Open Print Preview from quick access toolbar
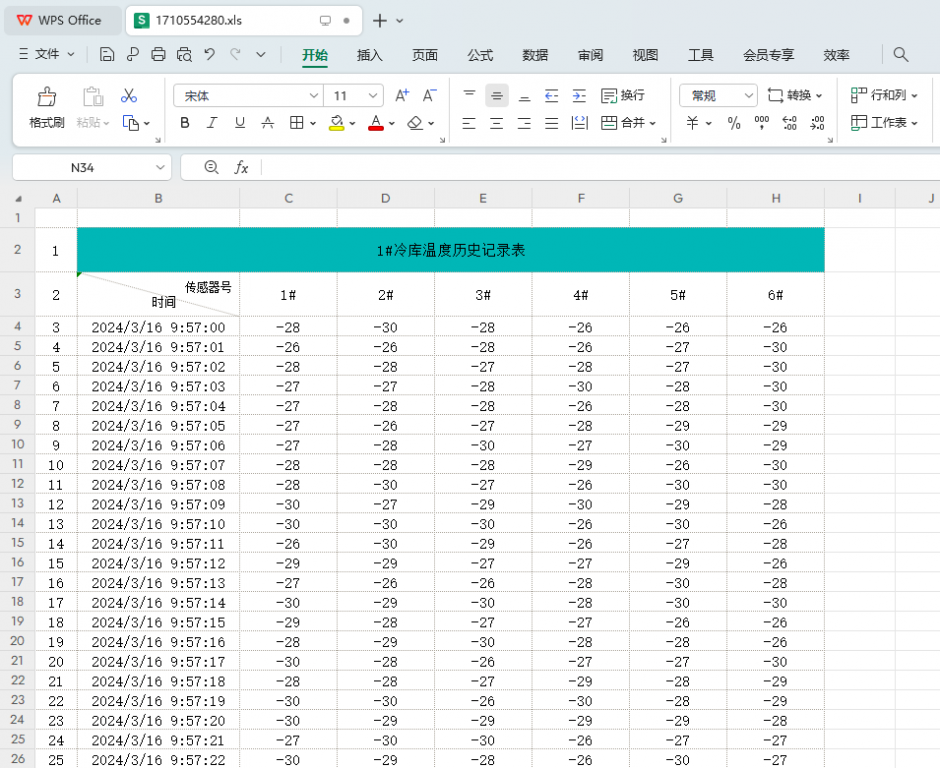Screen dimensions: 940x768 (184, 55)
